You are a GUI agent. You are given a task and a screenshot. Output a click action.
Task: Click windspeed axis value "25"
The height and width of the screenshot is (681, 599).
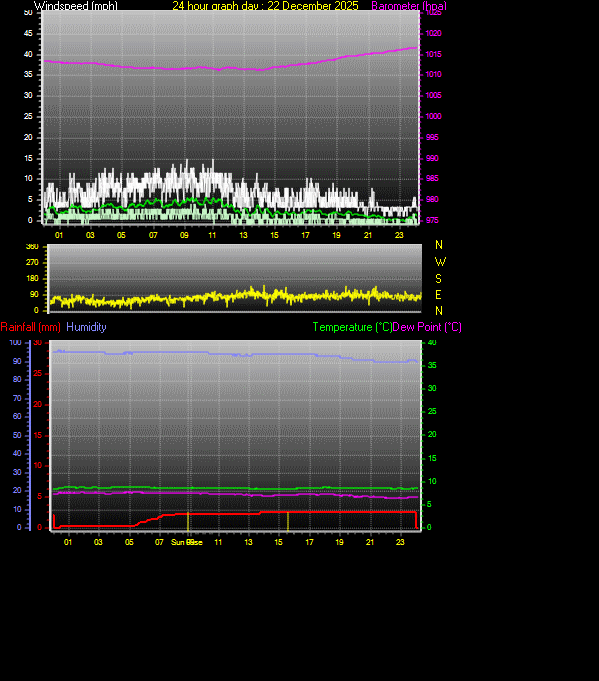click(28, 116)
